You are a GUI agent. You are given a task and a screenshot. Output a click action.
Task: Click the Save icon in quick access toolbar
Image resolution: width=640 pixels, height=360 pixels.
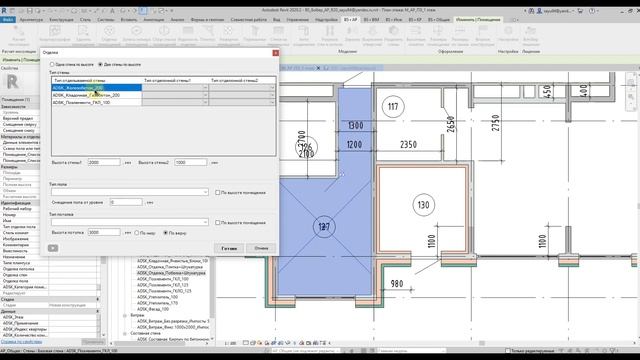coord(29,11)
